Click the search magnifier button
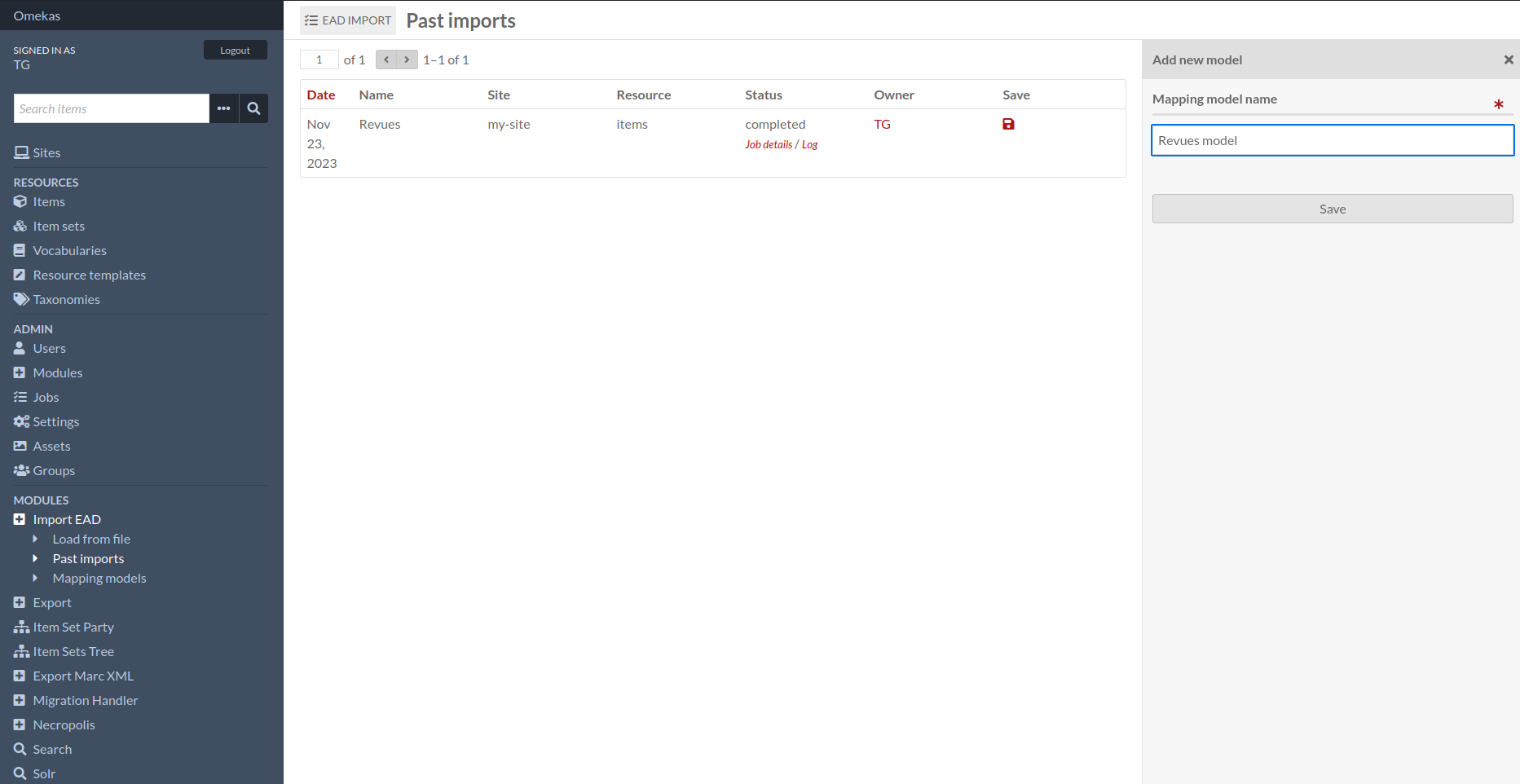Image resolution: width=1520 pixels, height=784 pixels. coord(253,108)
